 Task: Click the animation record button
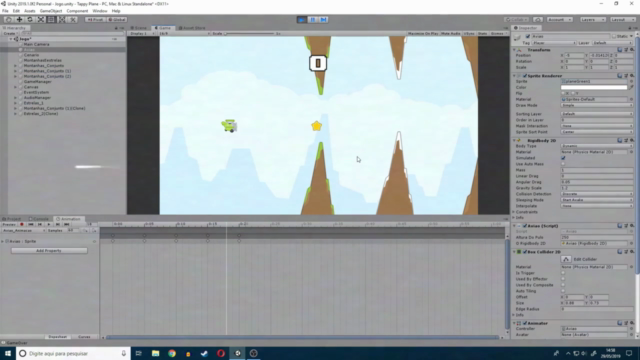22,224
